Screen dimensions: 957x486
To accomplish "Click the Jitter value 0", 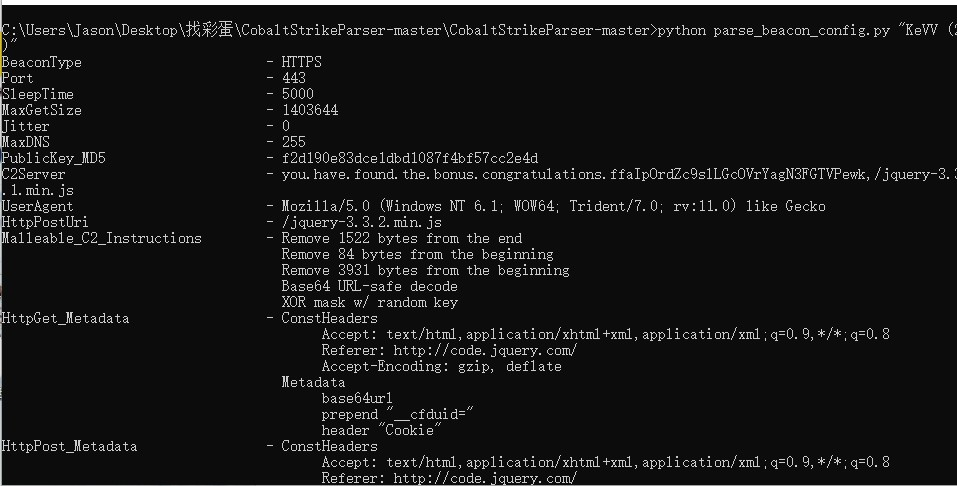I will tap(286, 126).
